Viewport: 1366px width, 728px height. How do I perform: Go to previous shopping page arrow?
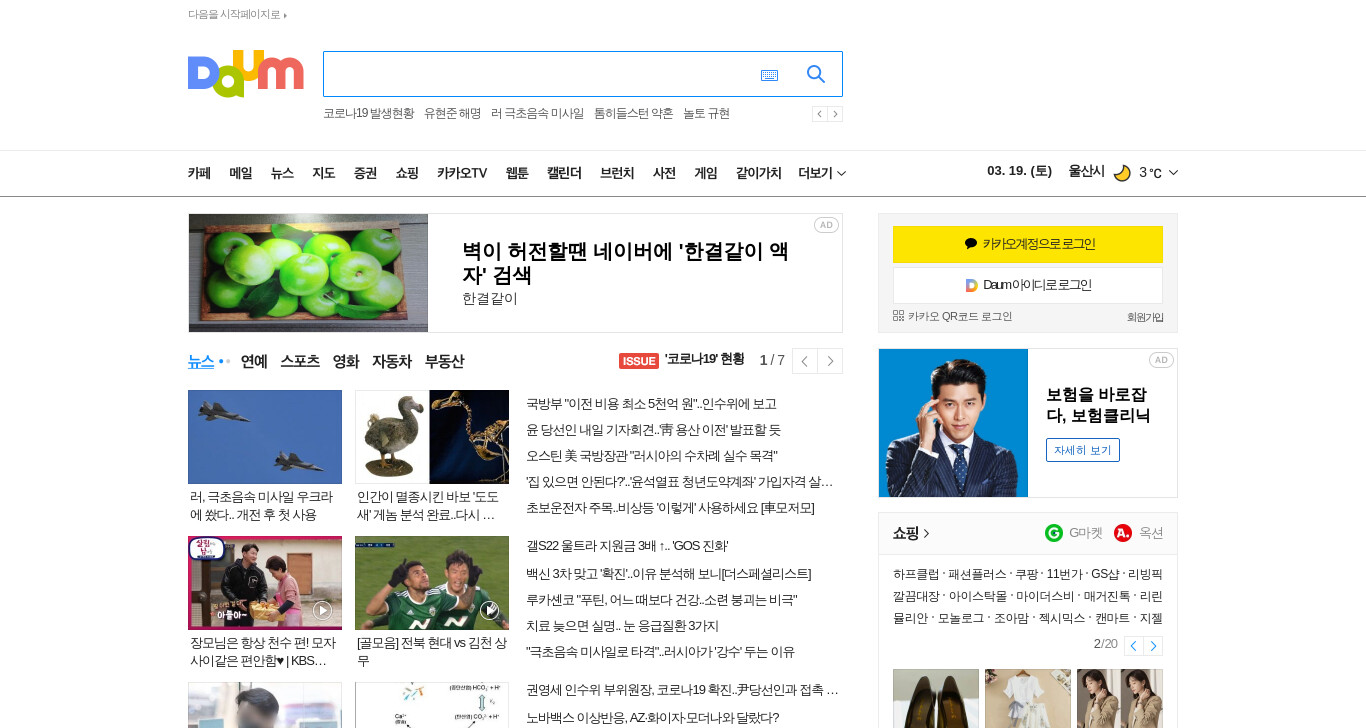click(1133, 646)
